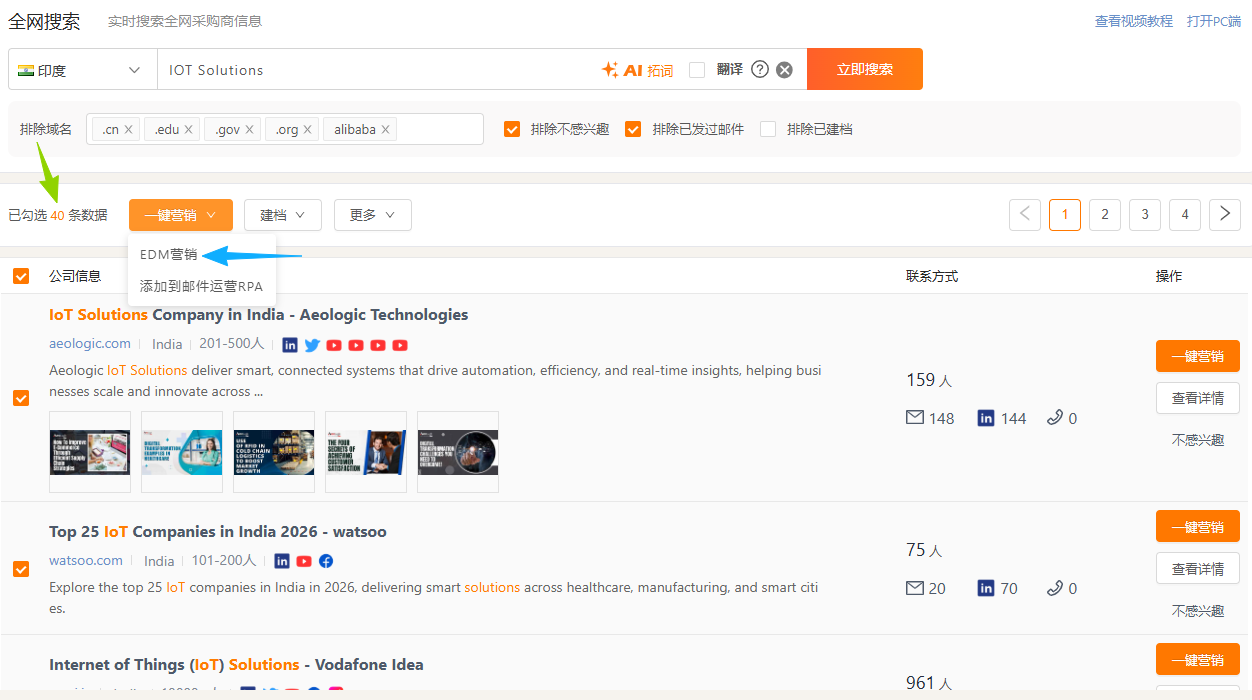Open the Top 25 IoT Companies title
The height and width of the screenshot is (700, 1252).
click(217, 531)
